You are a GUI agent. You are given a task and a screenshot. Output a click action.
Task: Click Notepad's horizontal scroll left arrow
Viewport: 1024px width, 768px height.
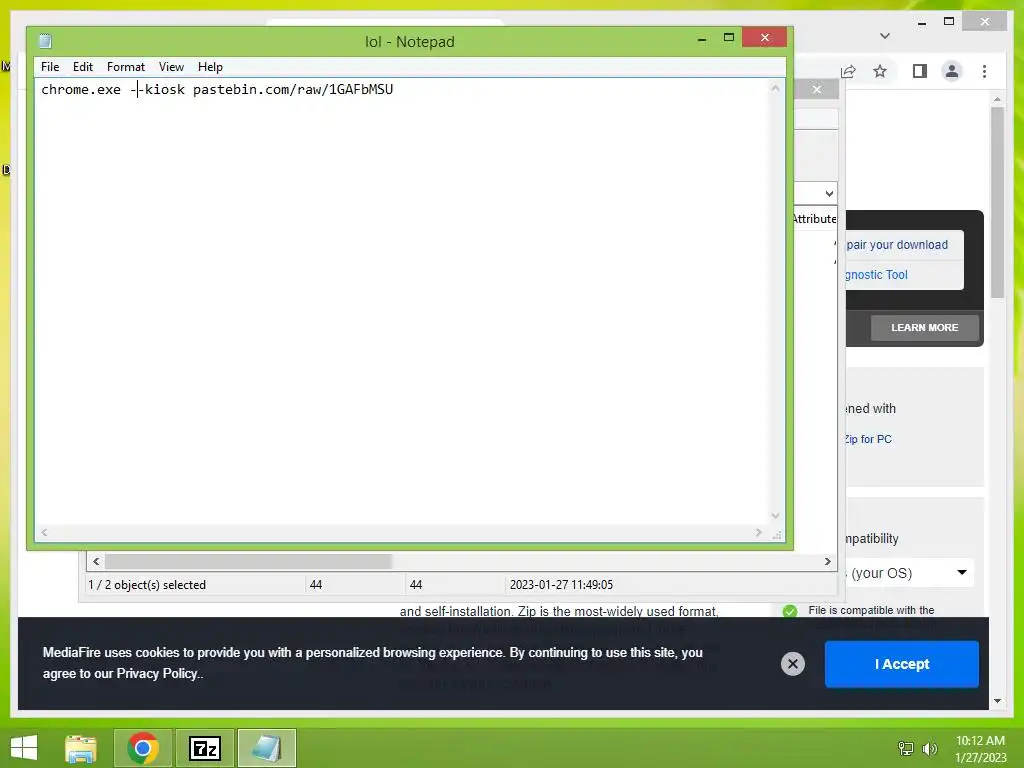click(x=44, y=533)
